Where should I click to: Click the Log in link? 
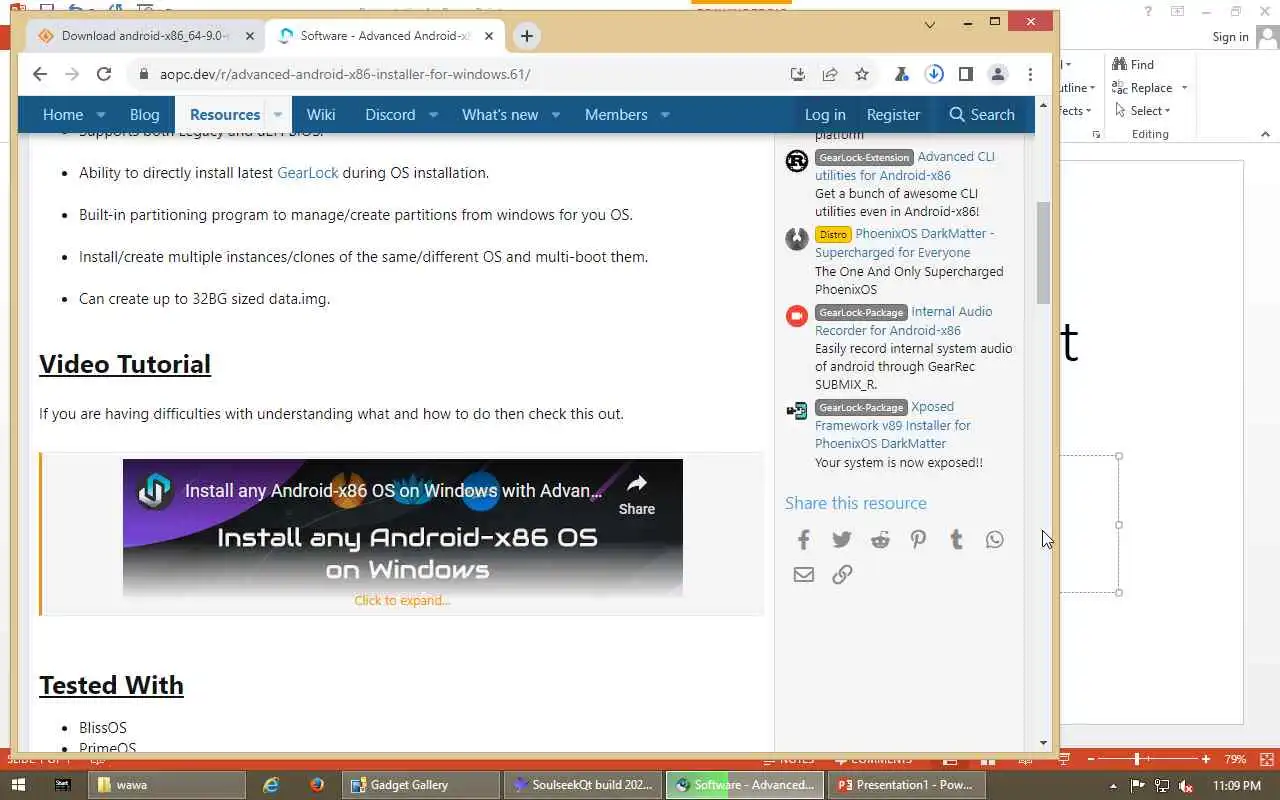coord(825,115)
